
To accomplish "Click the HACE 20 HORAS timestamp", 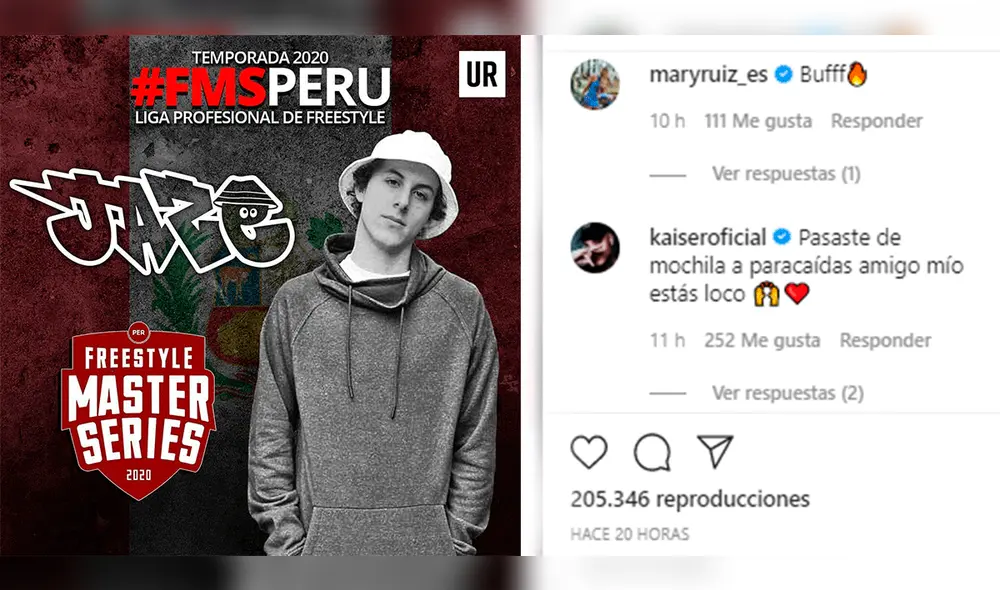I will coord(630,534).
